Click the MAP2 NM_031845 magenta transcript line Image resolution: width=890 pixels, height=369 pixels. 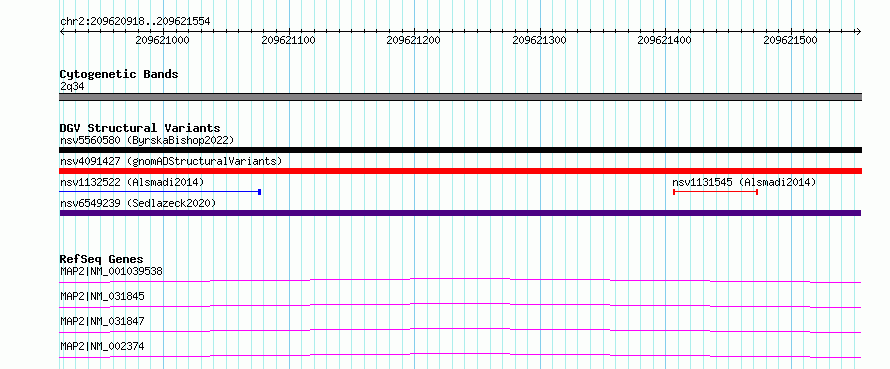pyautogui.click(x=460, y=305)
